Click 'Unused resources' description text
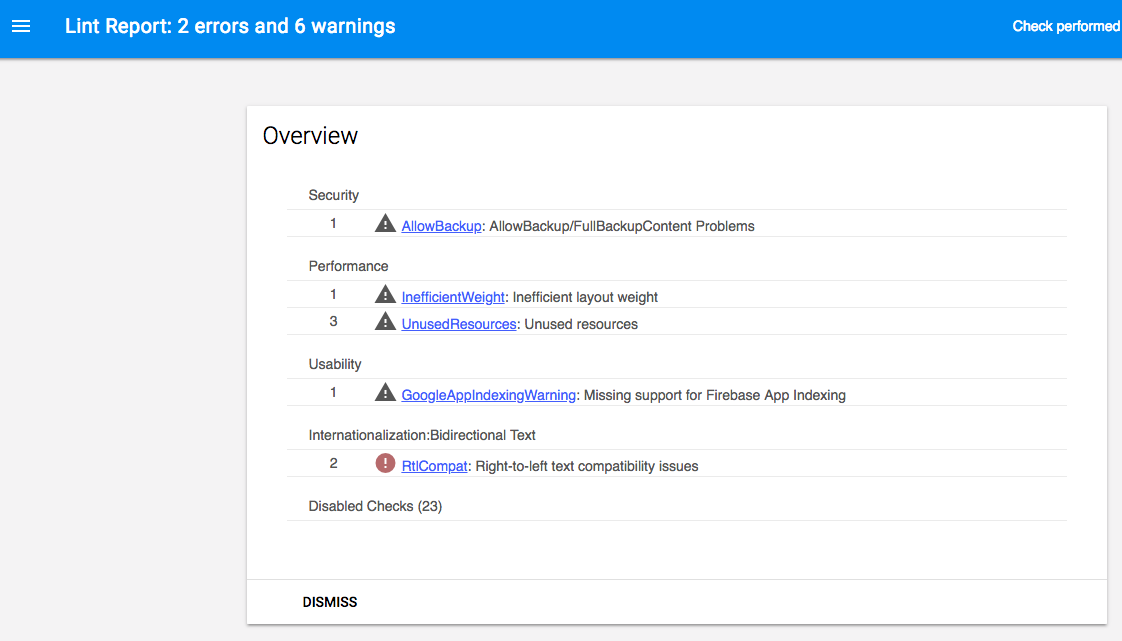 point(581,324)
